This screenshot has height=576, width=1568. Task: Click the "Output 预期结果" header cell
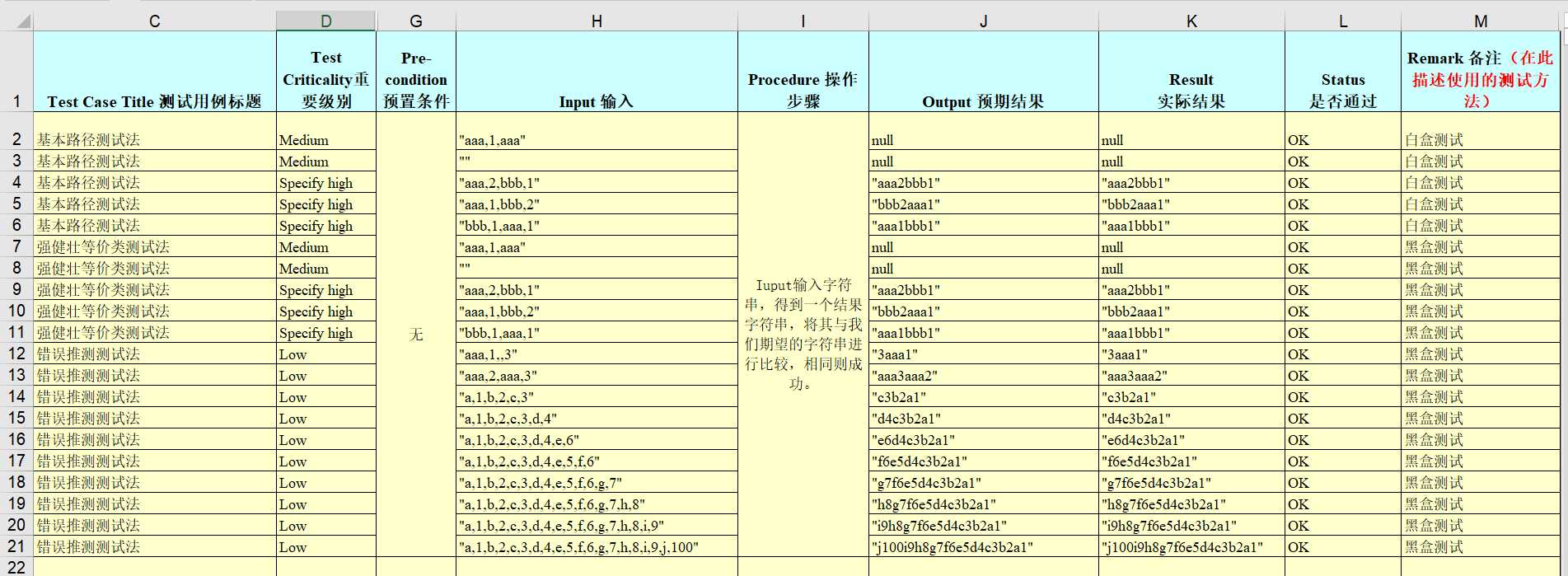(984, 72)
